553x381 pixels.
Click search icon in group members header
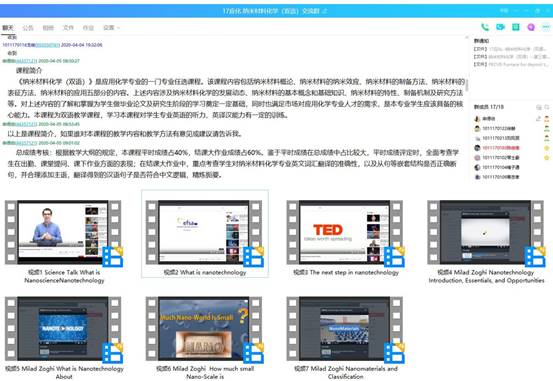(547, 107)
